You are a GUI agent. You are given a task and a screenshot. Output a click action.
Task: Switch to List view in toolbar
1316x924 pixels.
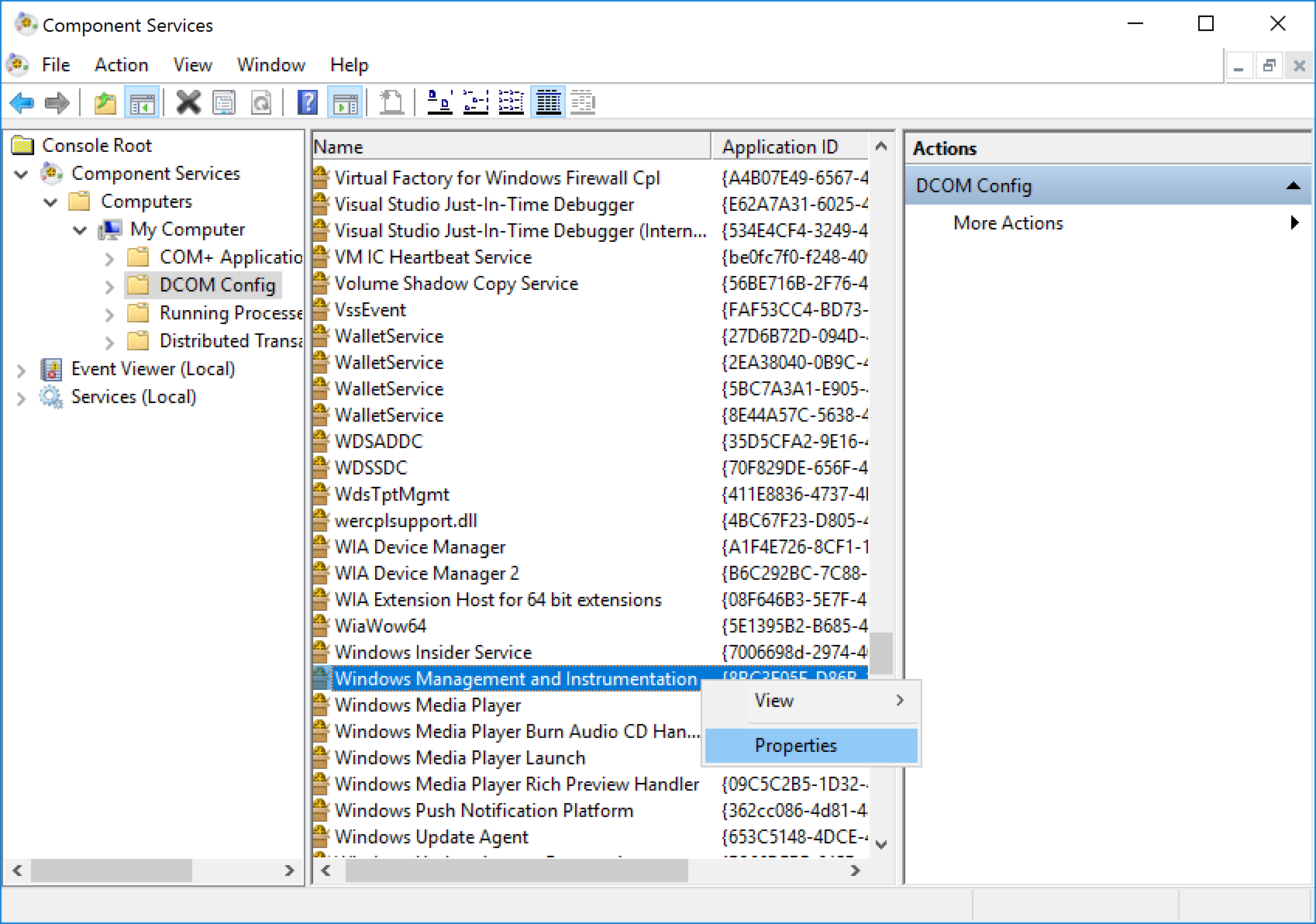512,102
